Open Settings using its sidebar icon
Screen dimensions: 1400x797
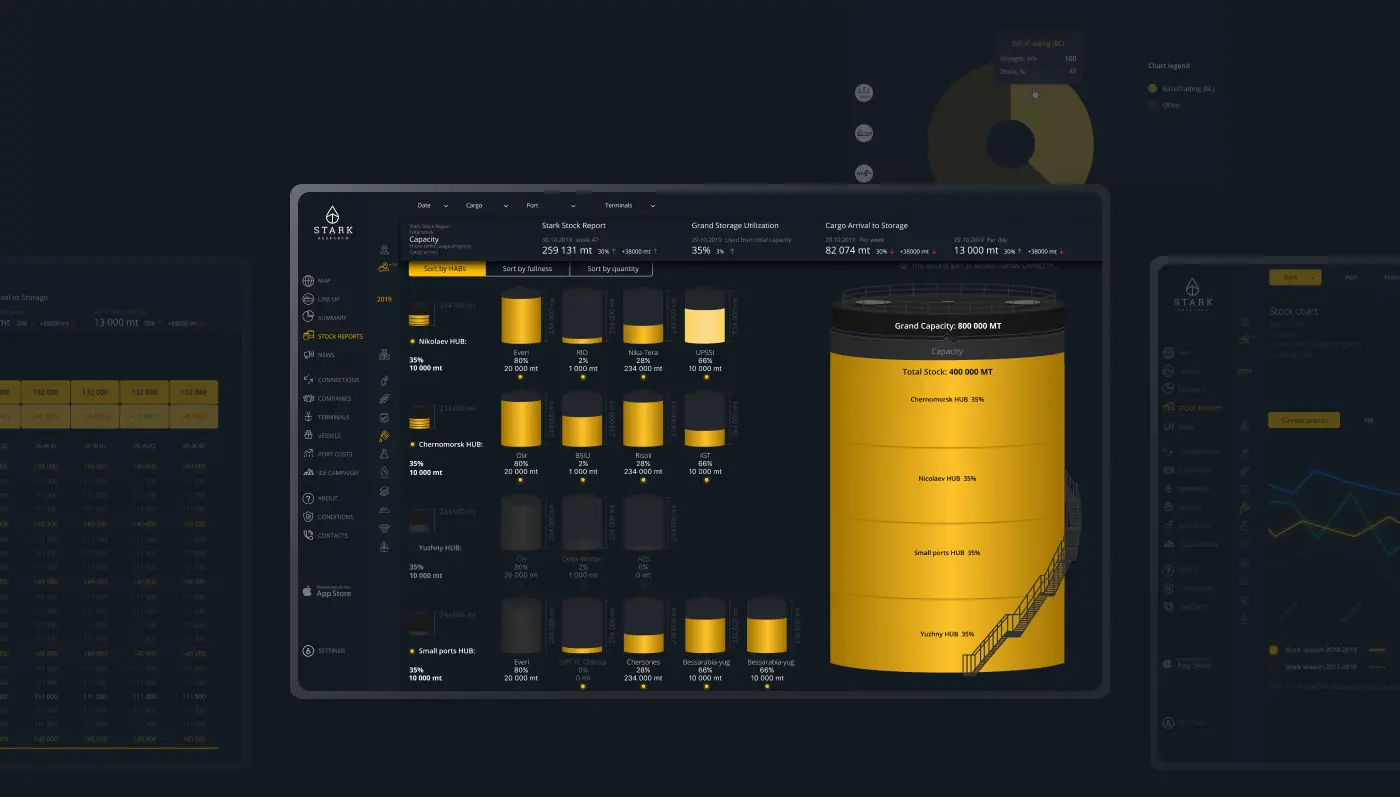pos(308,651)
